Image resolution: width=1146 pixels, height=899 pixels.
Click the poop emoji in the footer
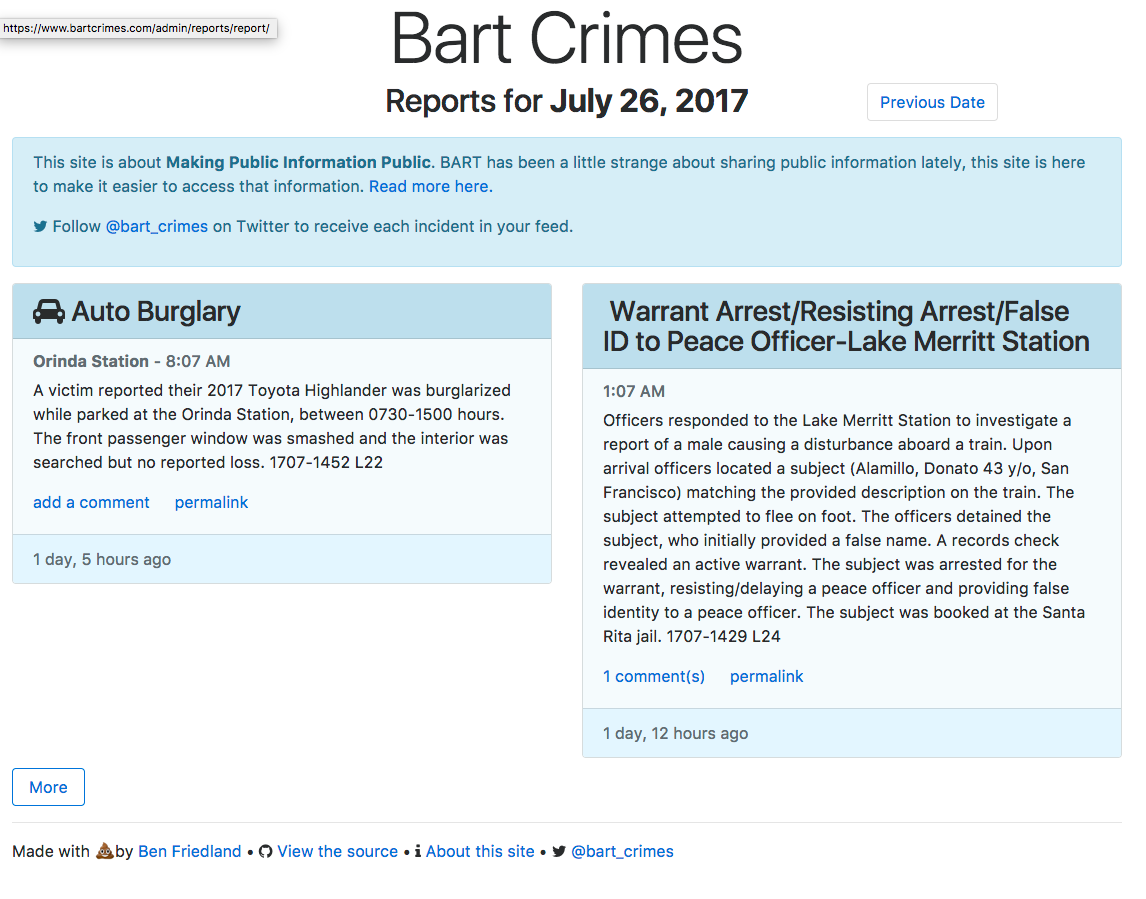[x=105, y=850]
